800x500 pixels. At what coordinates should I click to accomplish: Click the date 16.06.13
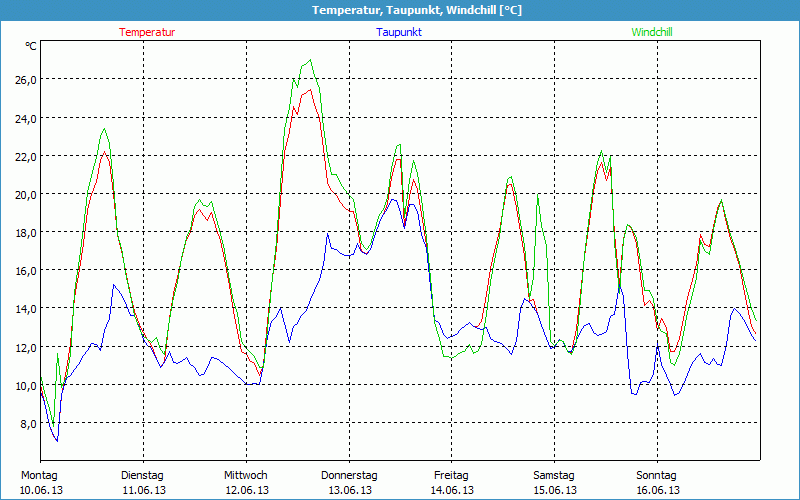(658, 491)
